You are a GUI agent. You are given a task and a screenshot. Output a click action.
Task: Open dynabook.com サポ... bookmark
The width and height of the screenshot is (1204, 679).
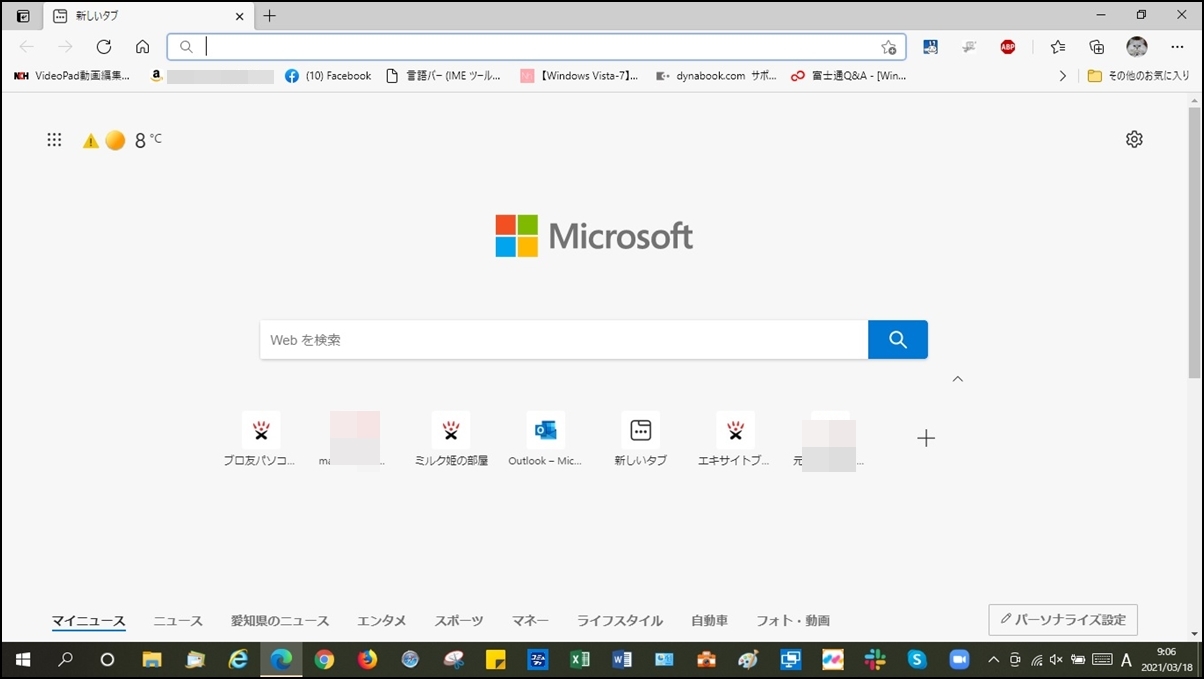[x=716, y=76]
